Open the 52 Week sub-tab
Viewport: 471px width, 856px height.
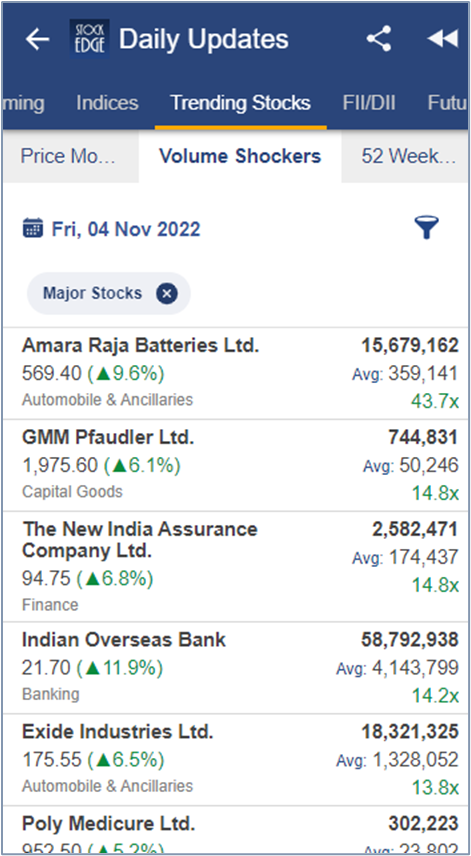tap(407, 157)
